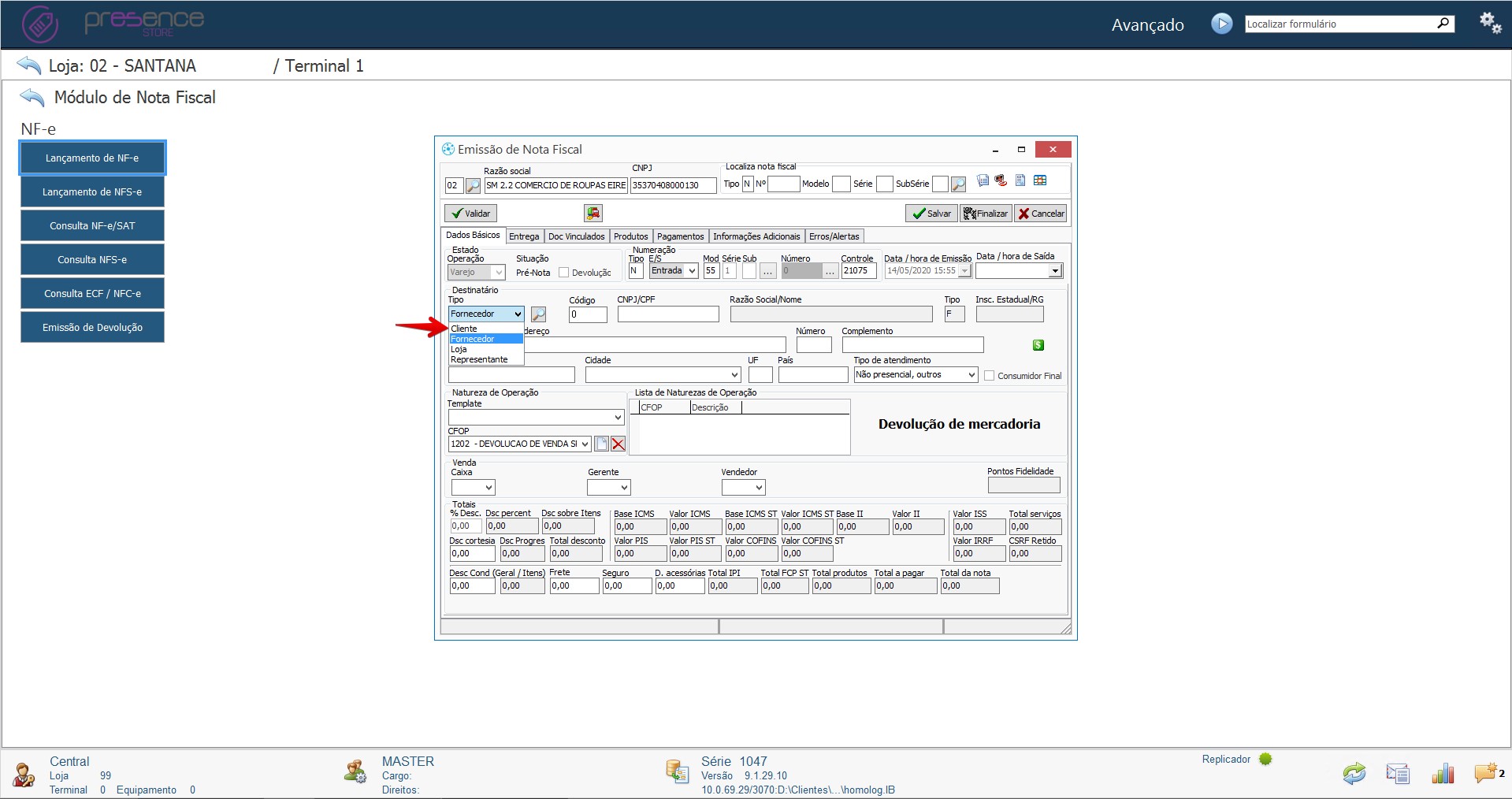Click the Controle field showing 21075
The width and height of the screenshot is (1512, 799).
(859, 271)
